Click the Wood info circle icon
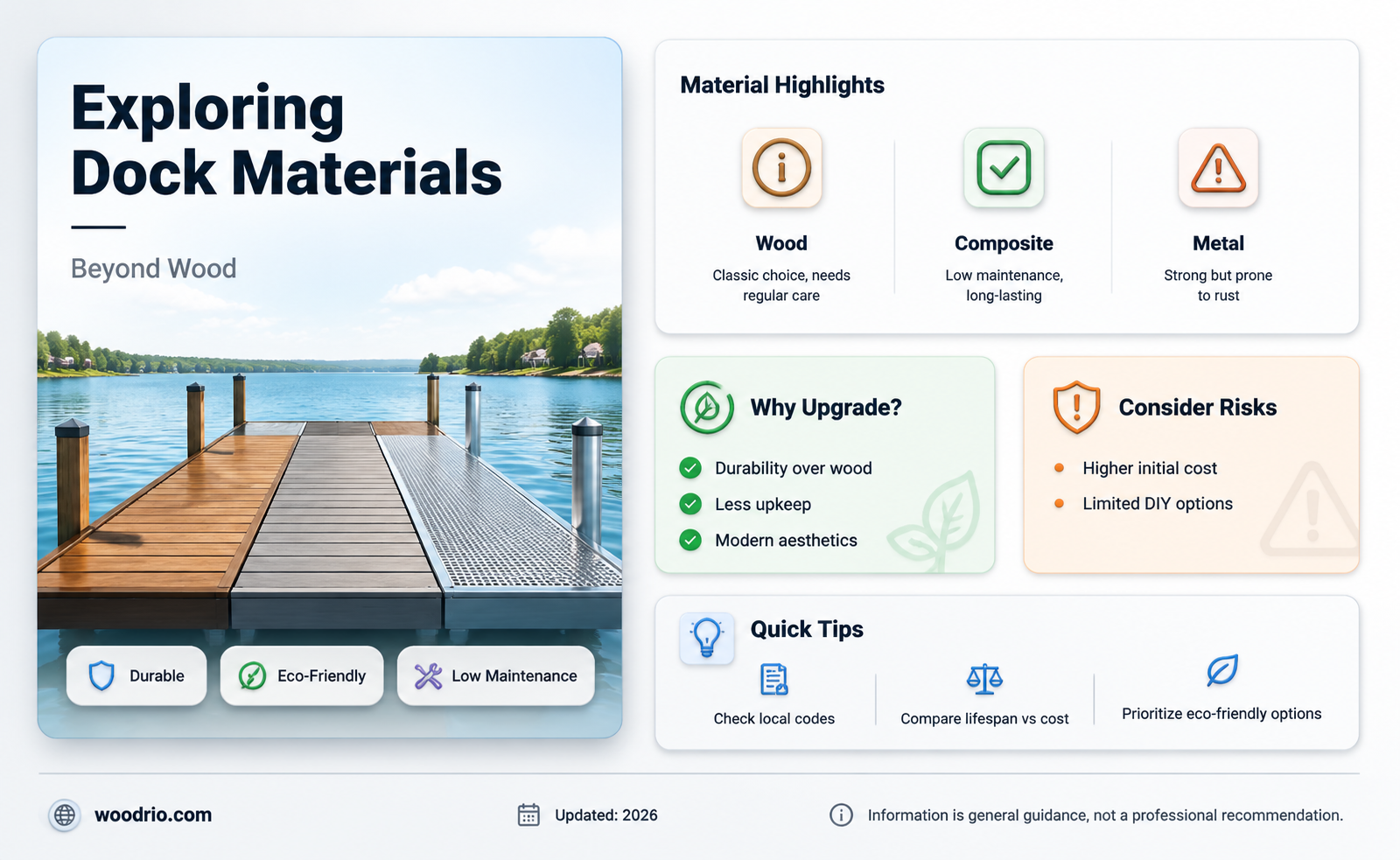Screen dimensions: 1400x860 (781, 168)
